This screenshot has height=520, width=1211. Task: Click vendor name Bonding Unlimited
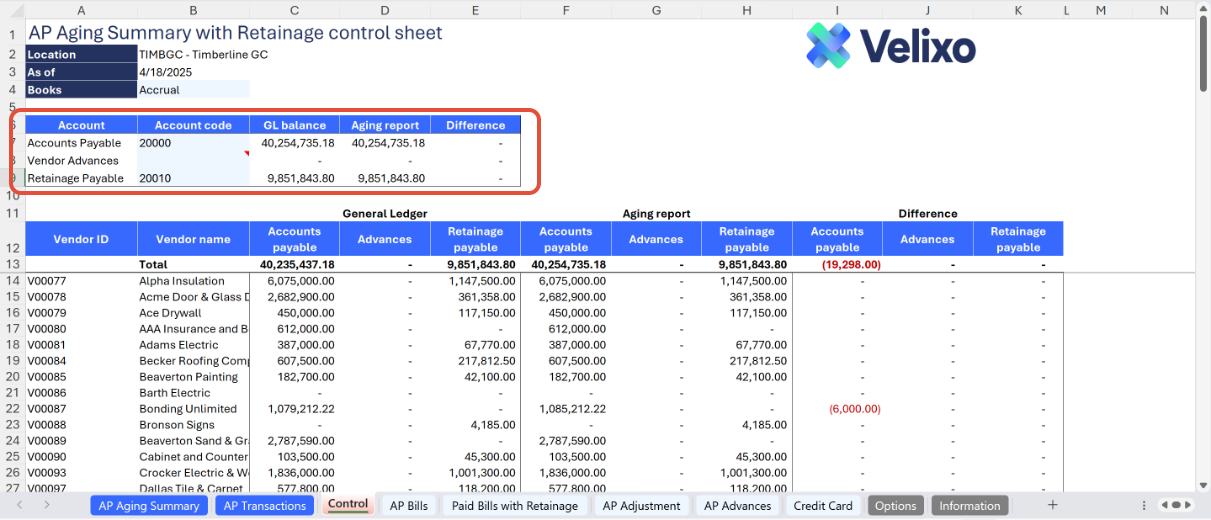click(188, 409)
